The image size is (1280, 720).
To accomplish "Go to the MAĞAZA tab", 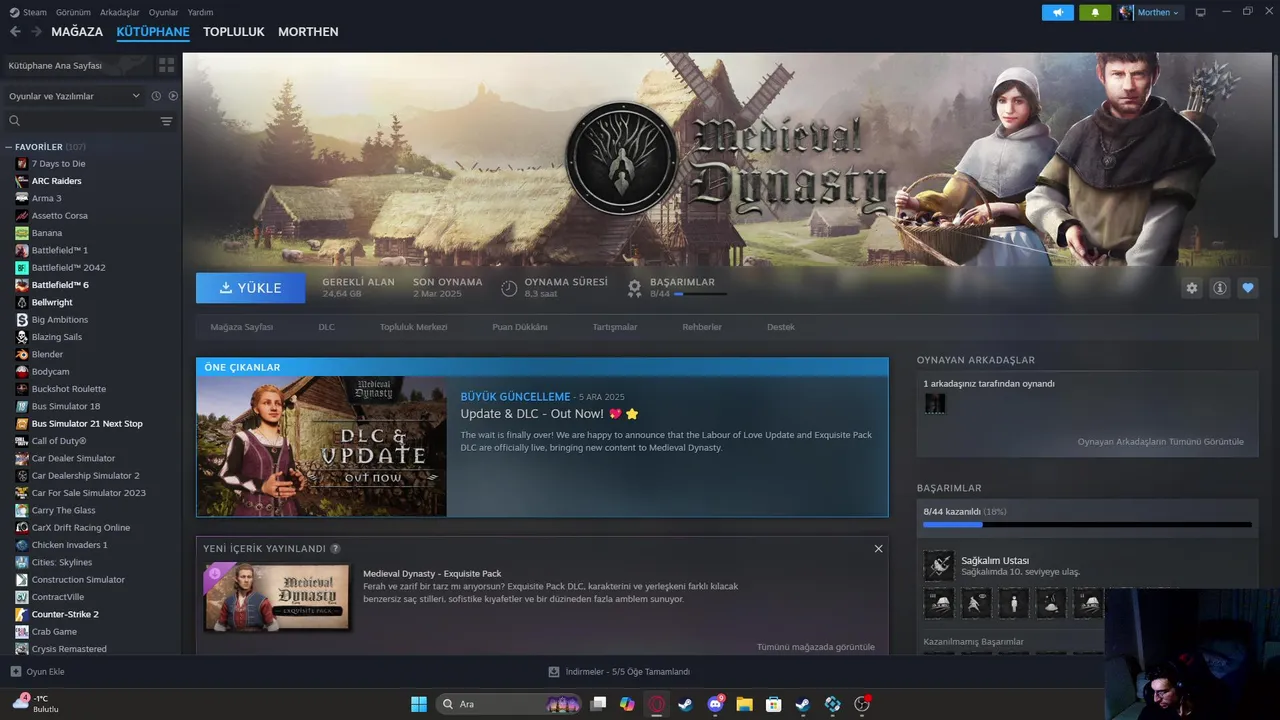I will pyautogui.click(x=77, y=32).
